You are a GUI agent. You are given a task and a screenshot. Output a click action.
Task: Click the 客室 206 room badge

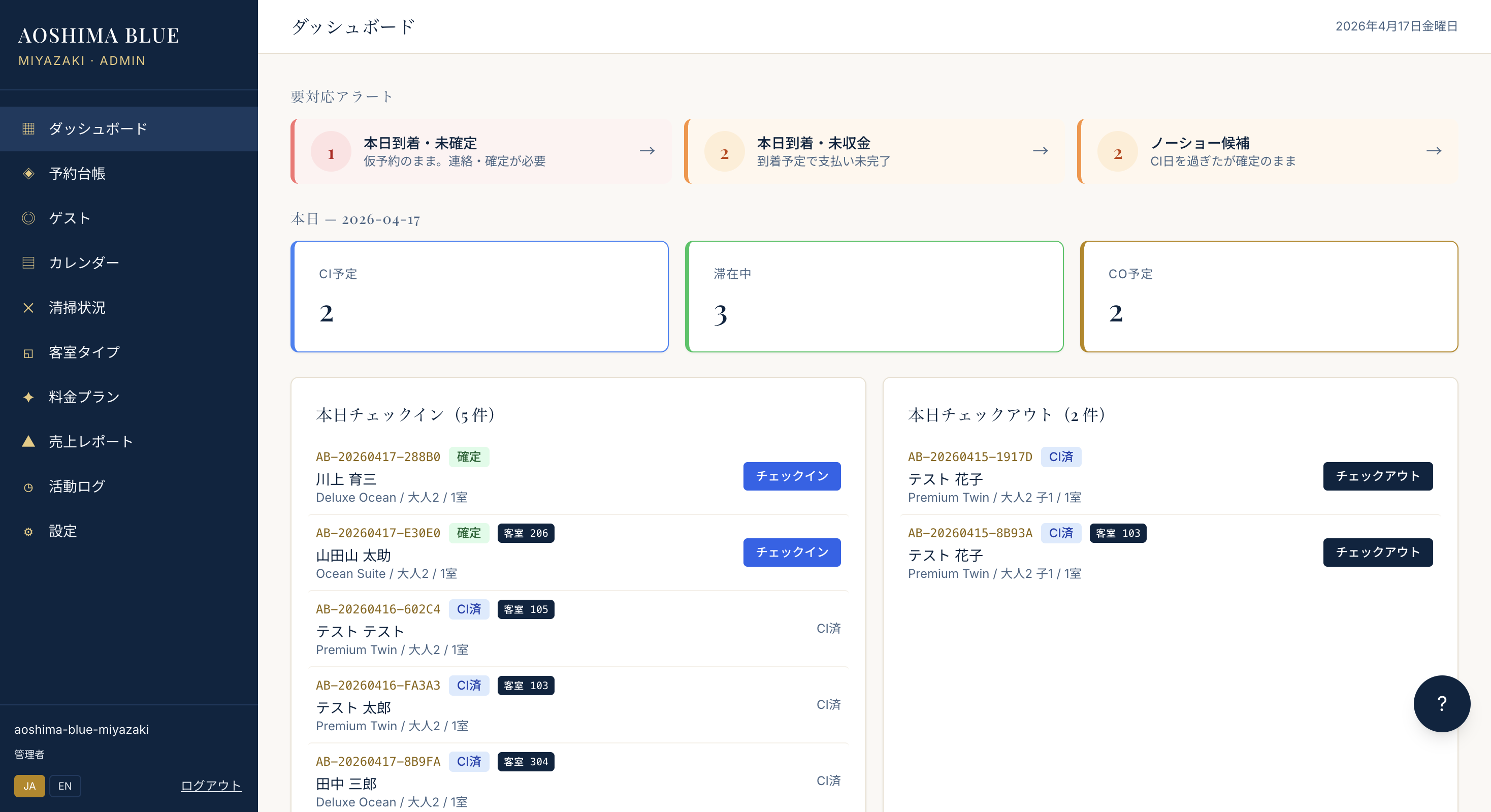click(526, 533)
